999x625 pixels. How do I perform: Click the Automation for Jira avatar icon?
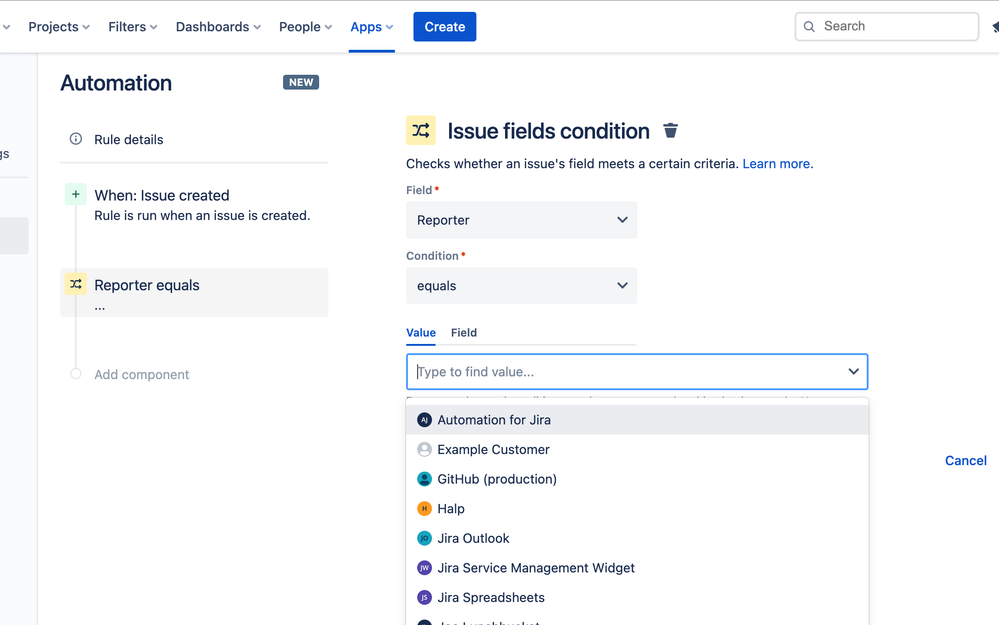coord(424,420)
